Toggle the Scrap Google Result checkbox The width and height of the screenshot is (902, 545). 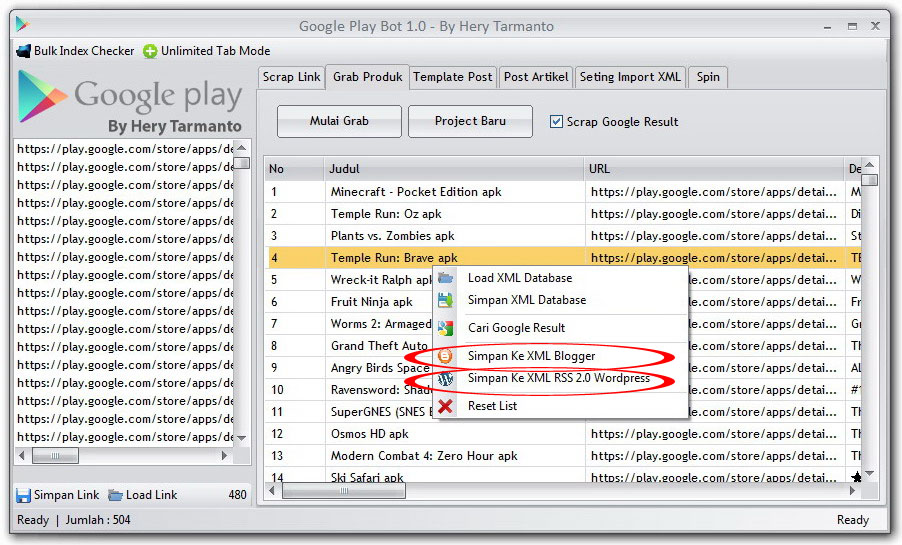point(556,121)
